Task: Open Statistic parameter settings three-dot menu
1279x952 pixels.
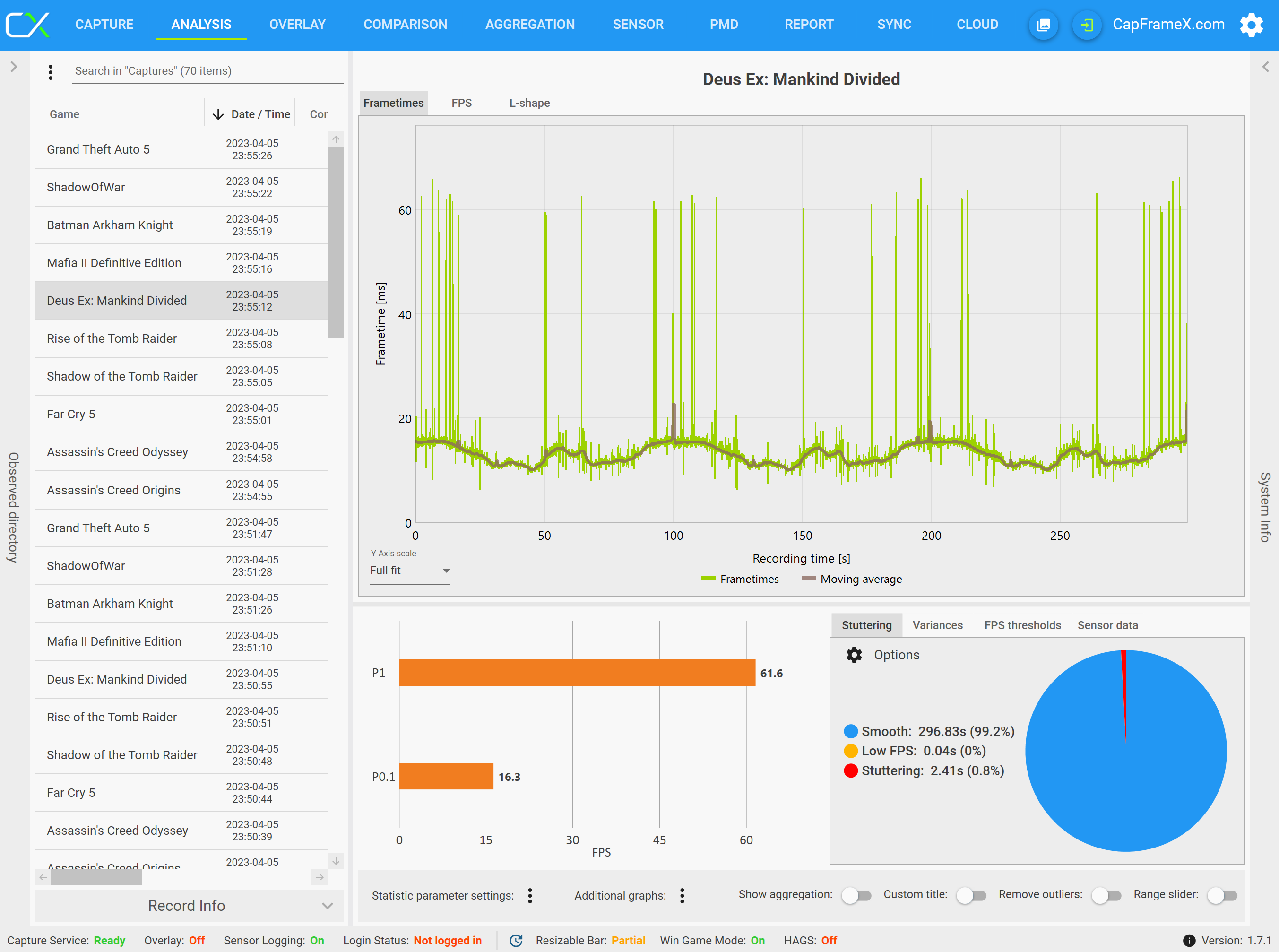Action: click(530, 896)
